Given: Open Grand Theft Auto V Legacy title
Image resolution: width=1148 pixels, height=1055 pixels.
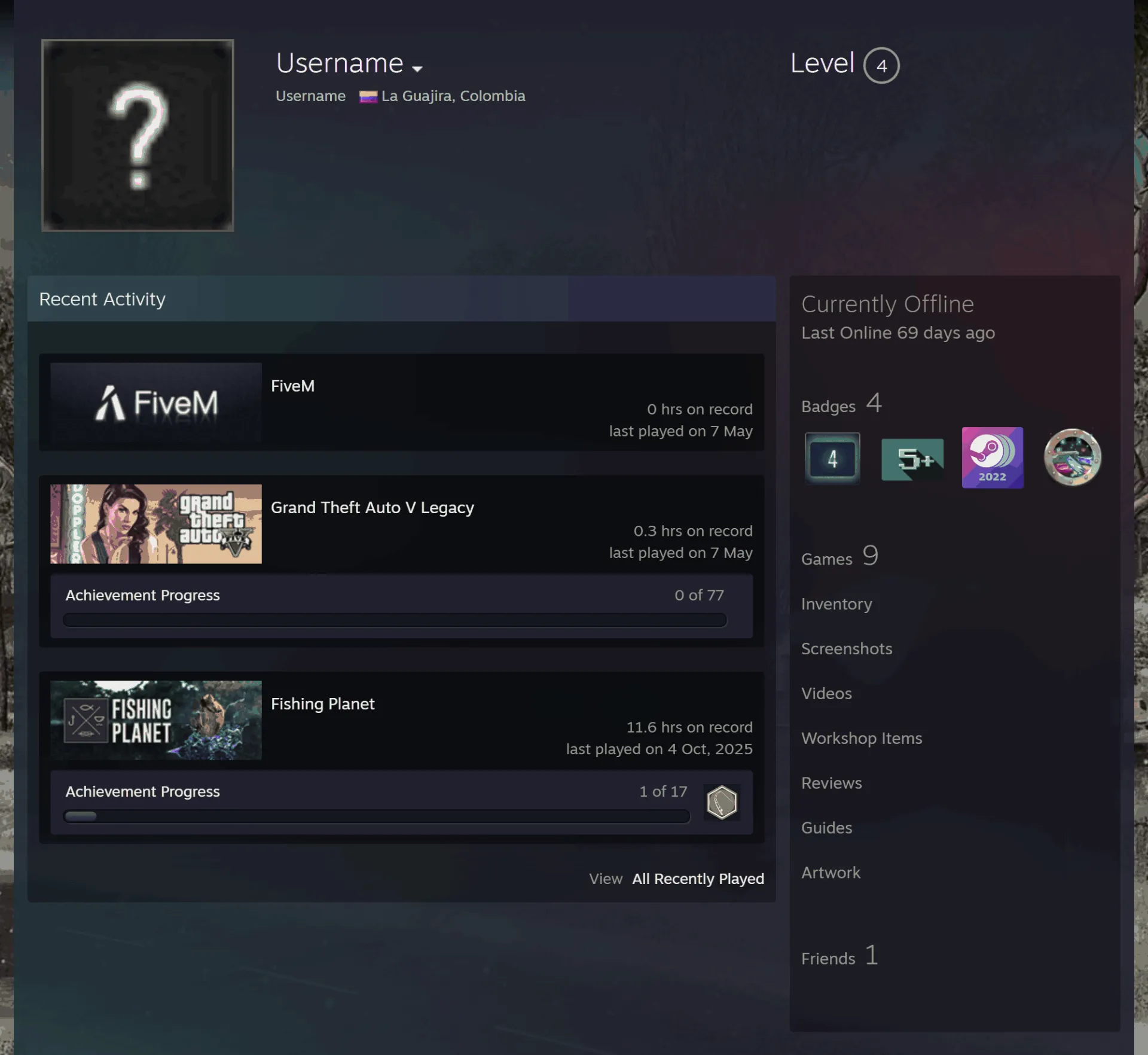Looking at the screenshot, I should (373, 507).
